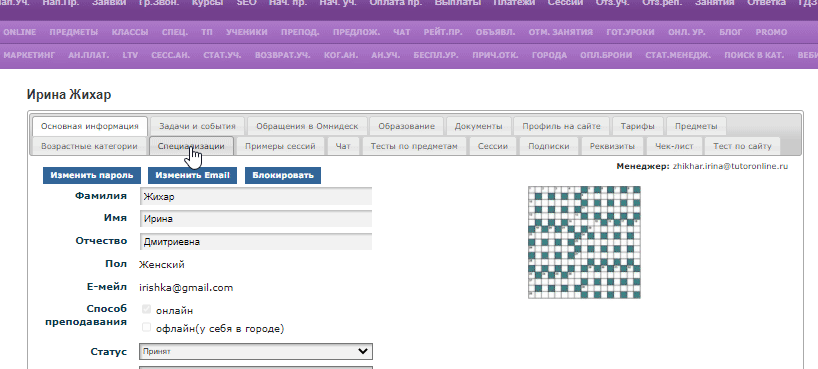Open the PROMO menu item
This screenshot has height=369, width=818.
(771, 32)
